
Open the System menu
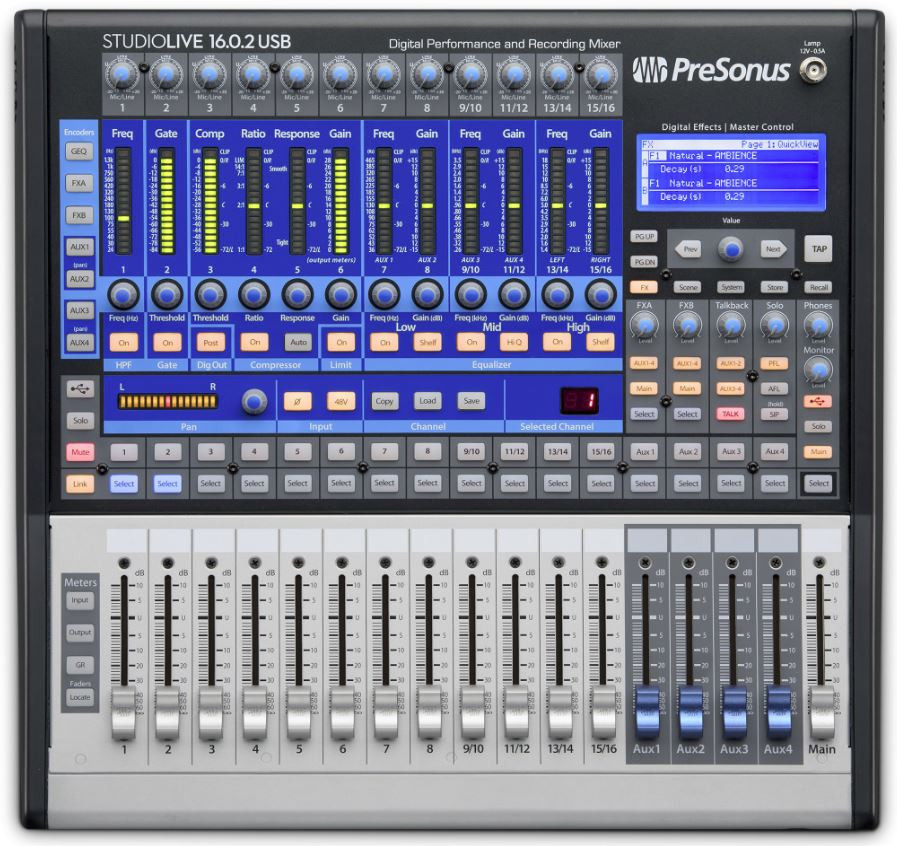click(x=731, y=287)
